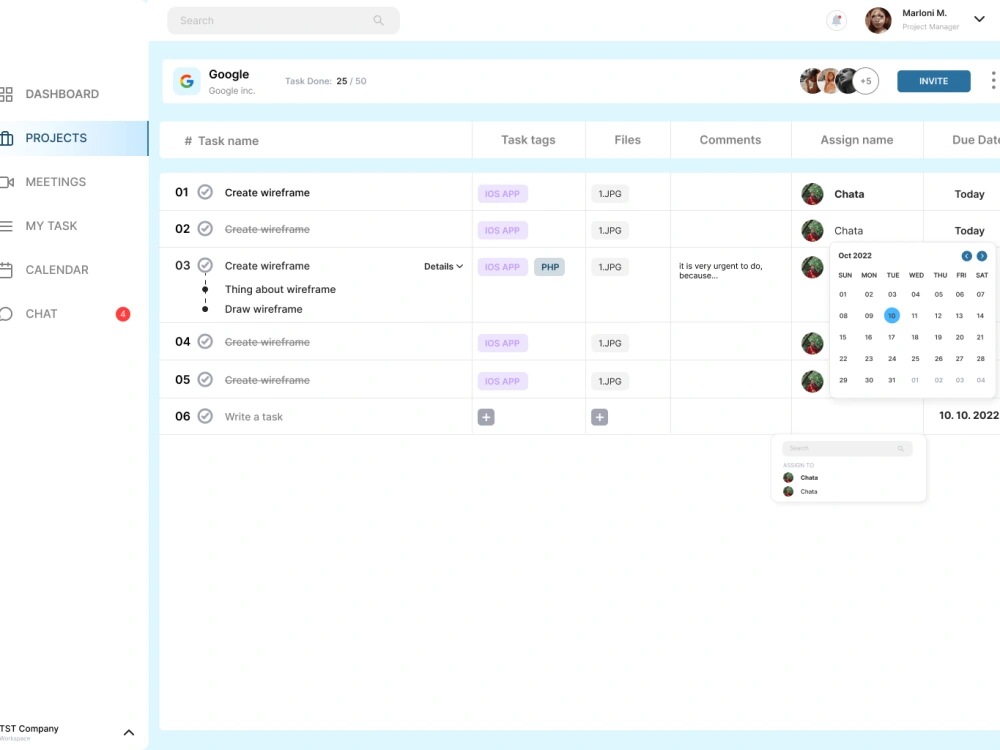The height and width of the screenshot is (750, 1000).
Task: Add a tag with the plus icon in task 06
Action: pyautogui.click(x=486, y=417)
